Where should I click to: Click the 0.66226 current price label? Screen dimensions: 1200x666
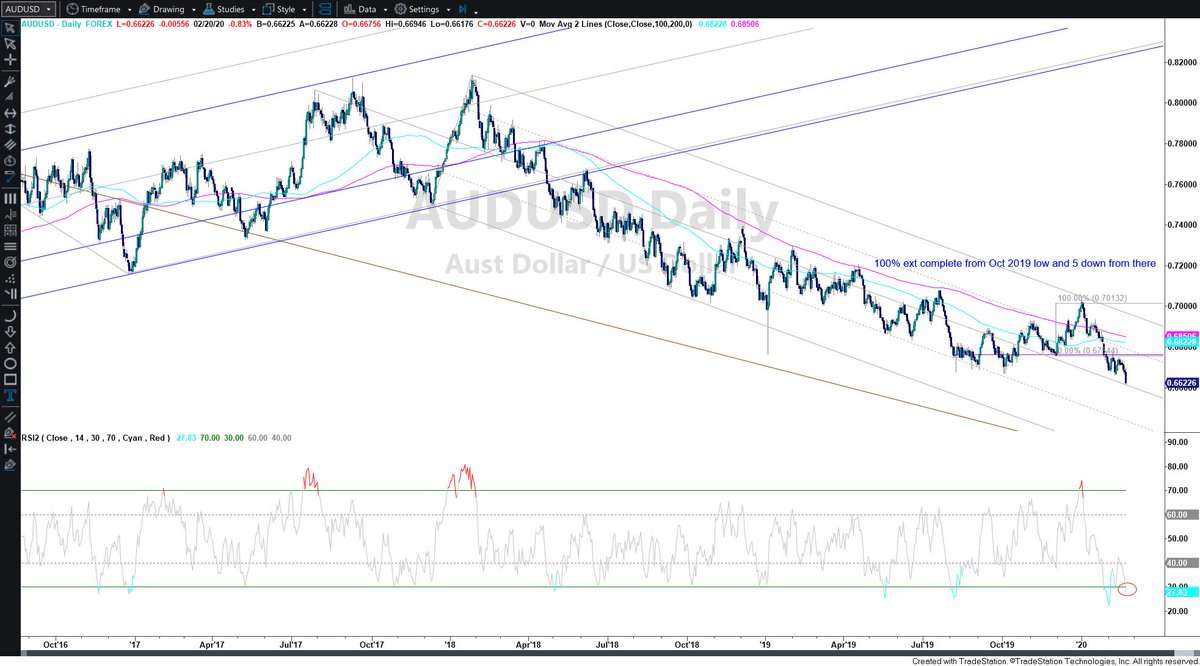point(1181,382)
